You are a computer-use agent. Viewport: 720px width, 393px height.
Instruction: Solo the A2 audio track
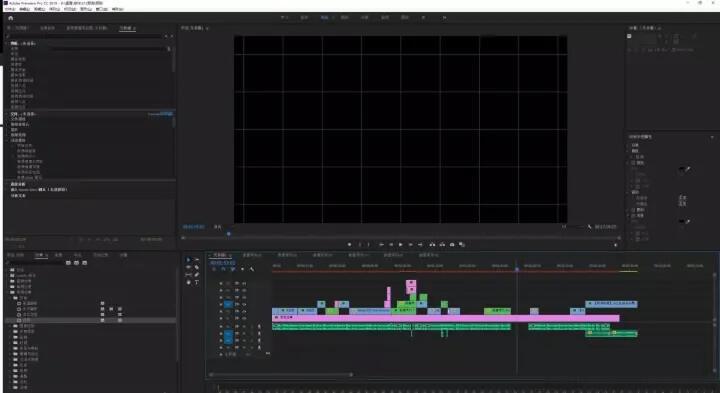click(x=251, y=334)
